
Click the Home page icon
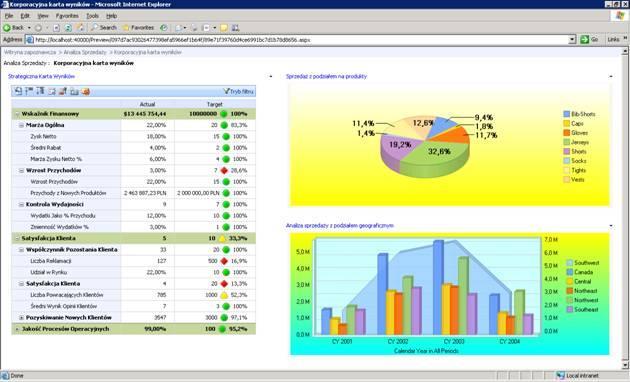(x=80, y=28)
